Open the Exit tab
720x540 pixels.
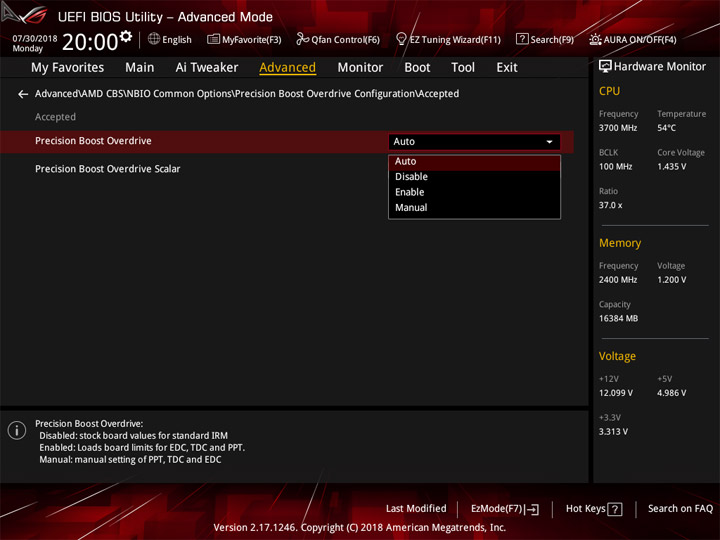[506, 68]
